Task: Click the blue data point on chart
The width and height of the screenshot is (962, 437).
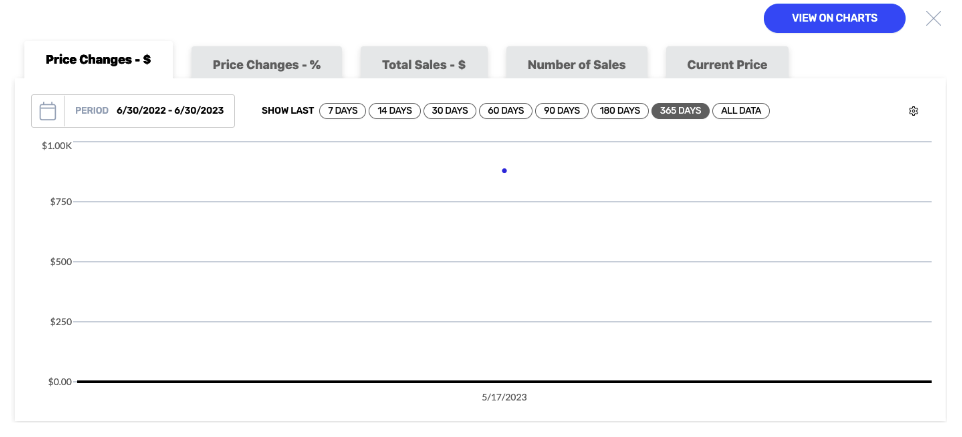Action: coord(504,171)
